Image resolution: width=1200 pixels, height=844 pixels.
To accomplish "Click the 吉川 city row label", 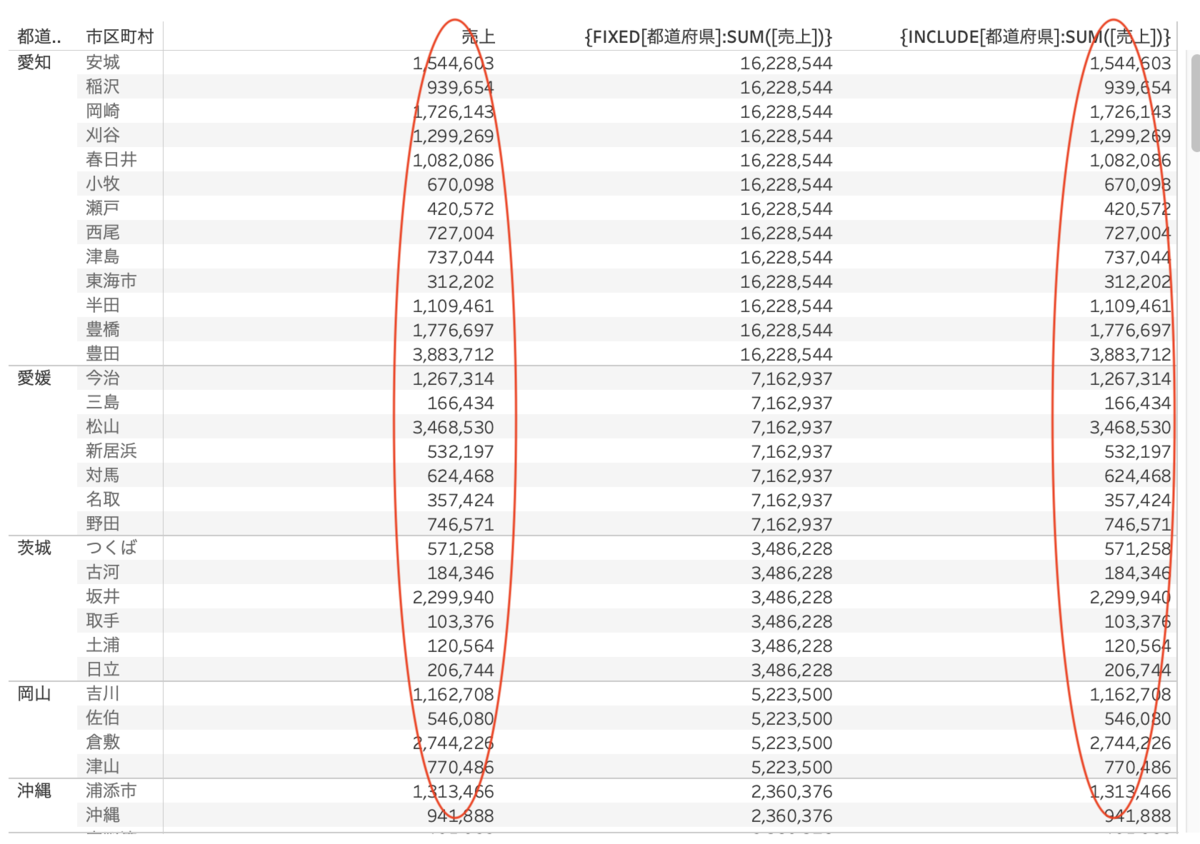I will (x=102, y=694).
